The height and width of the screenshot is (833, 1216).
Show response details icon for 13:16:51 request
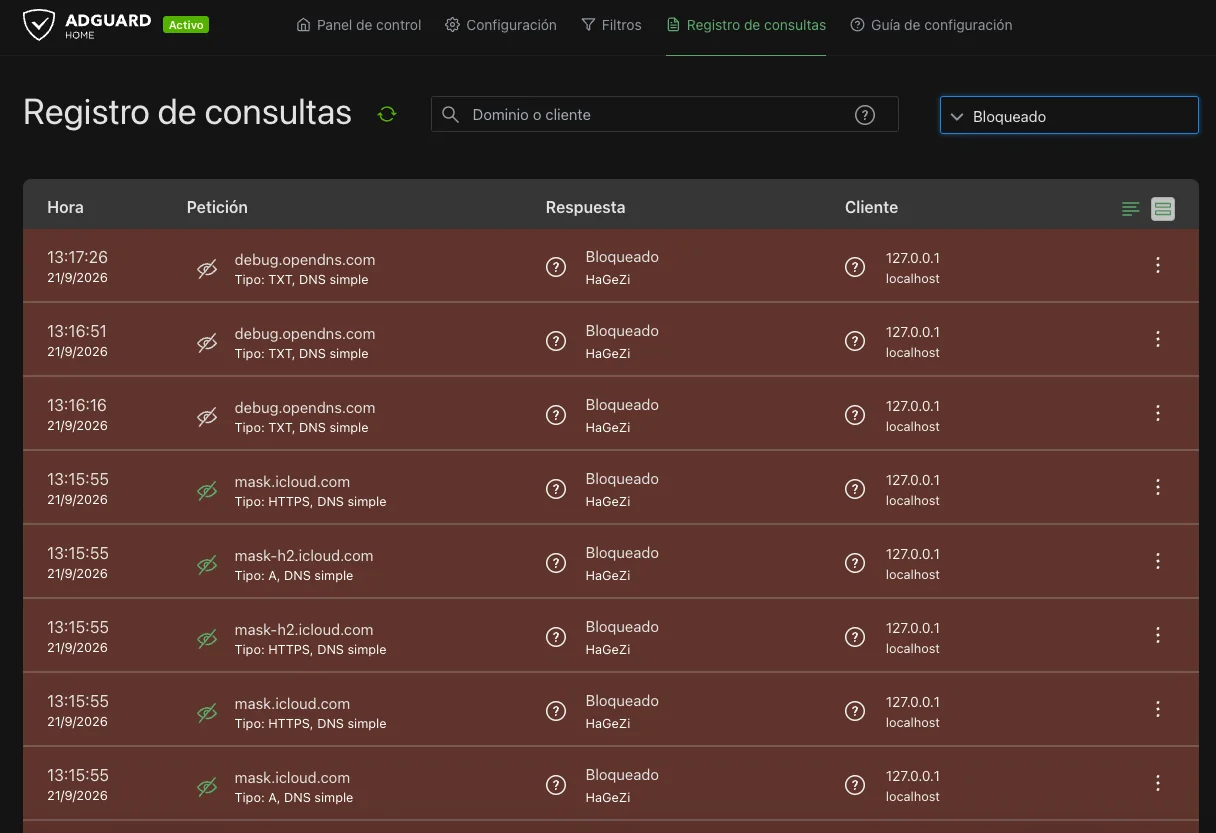556,341
